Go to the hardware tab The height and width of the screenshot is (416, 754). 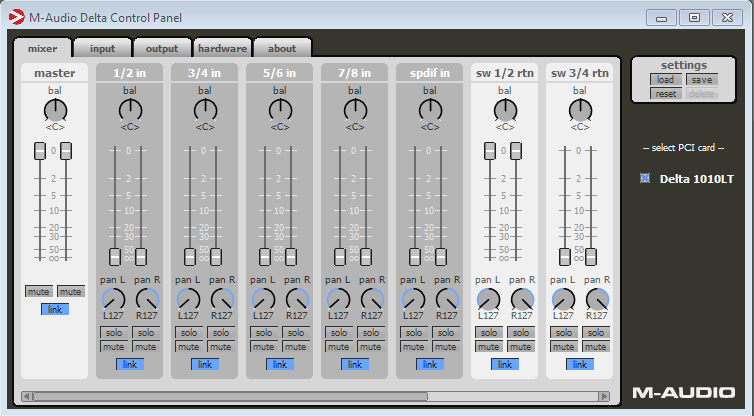click(222, 49)
